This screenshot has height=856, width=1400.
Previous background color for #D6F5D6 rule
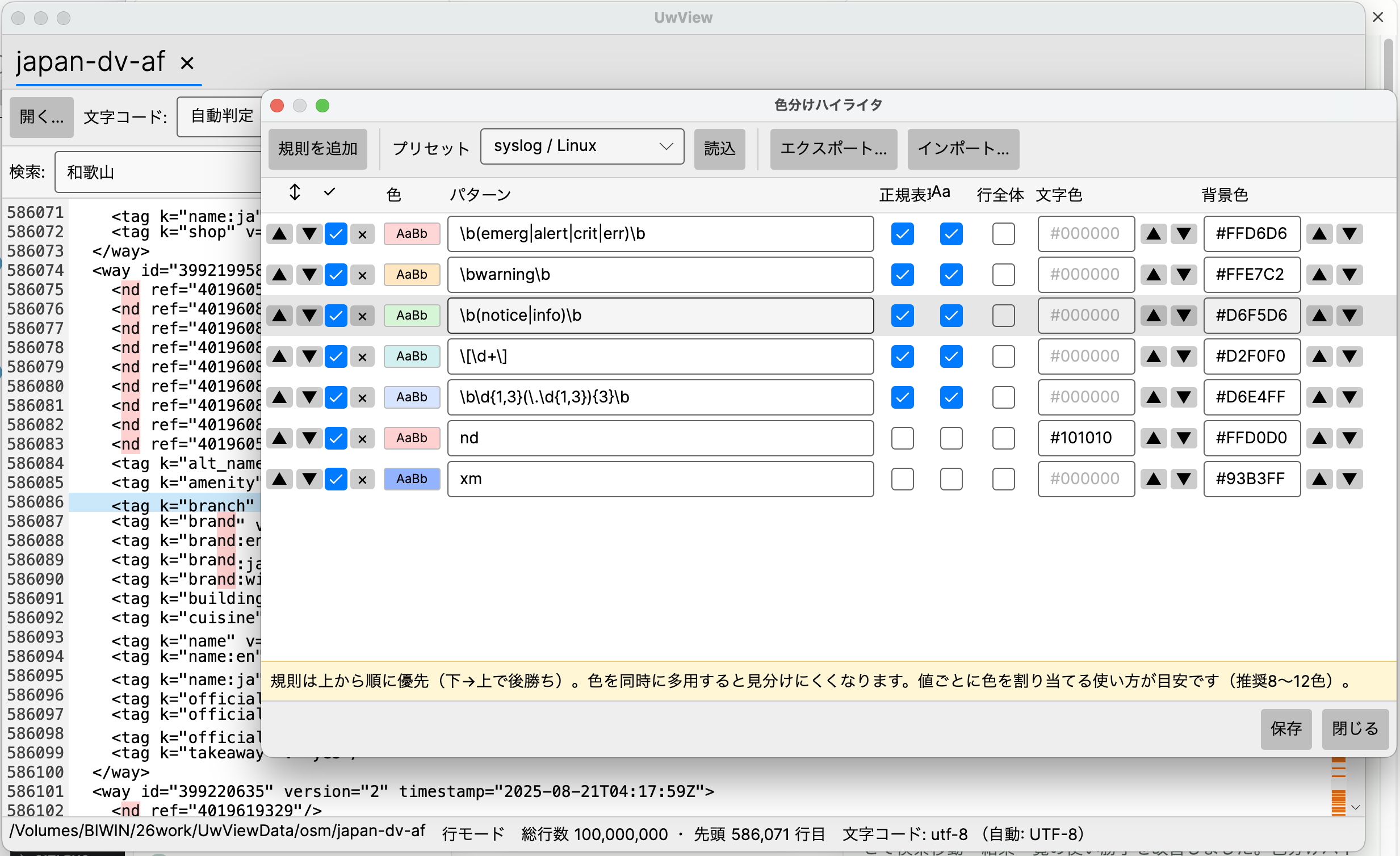coord(1319,316)
